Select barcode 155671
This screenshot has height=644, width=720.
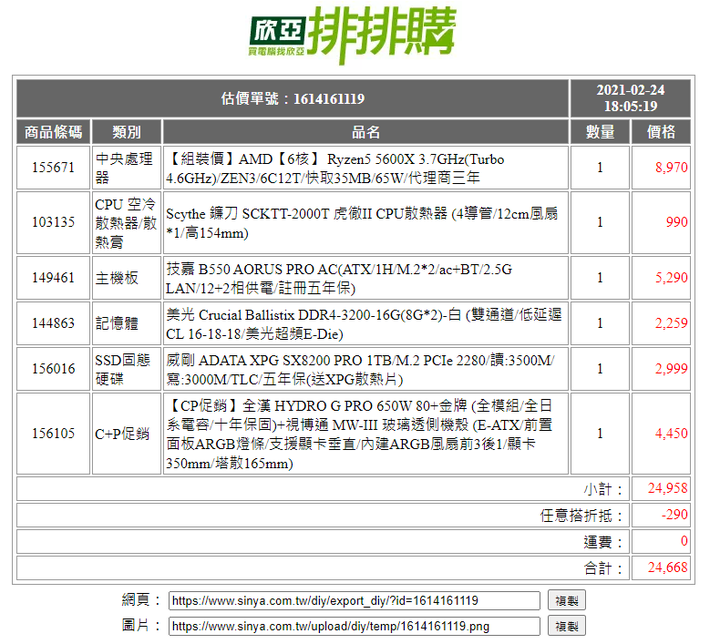coord(53,168)
